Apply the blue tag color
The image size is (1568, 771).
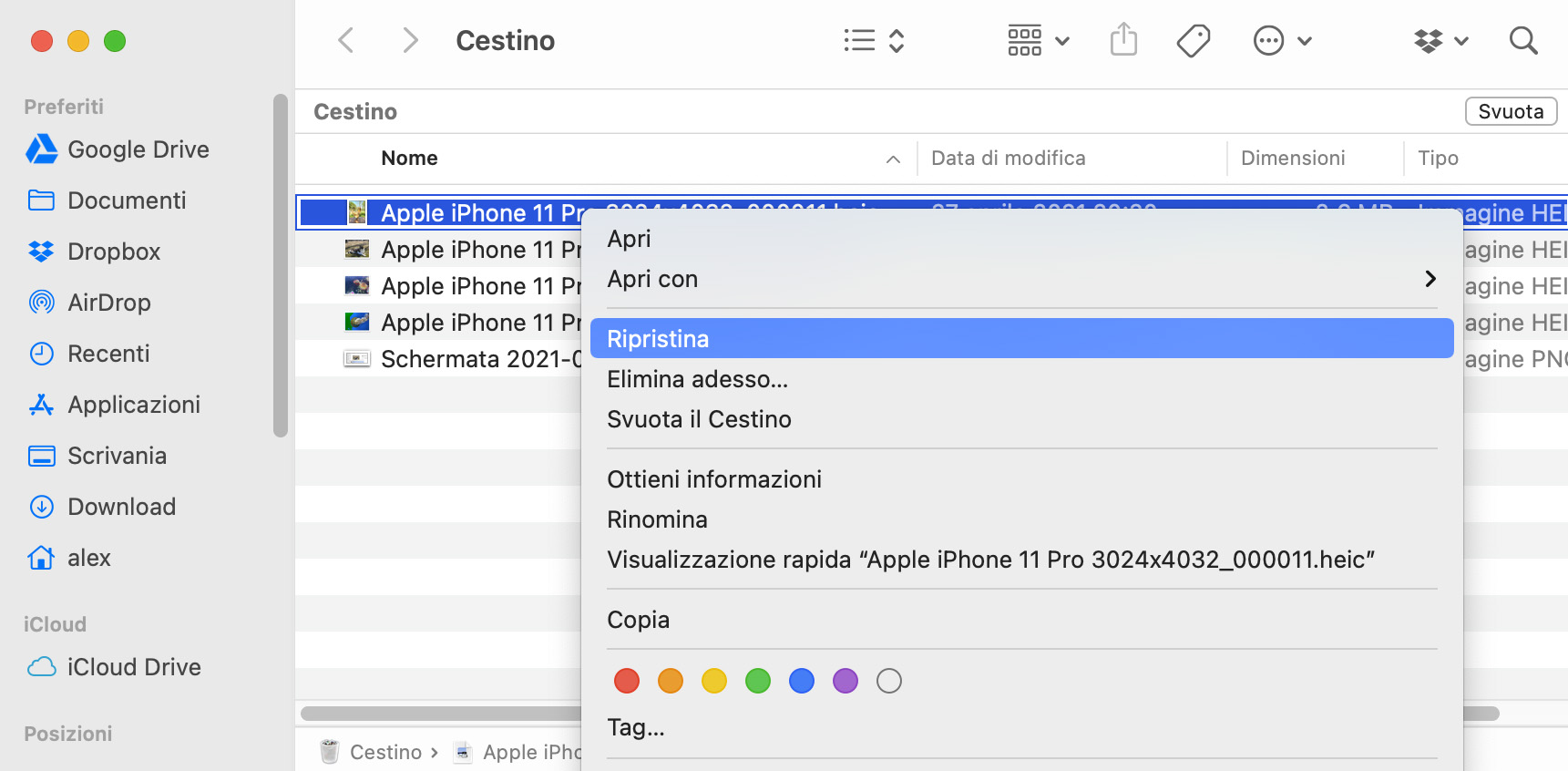point(802,681)
